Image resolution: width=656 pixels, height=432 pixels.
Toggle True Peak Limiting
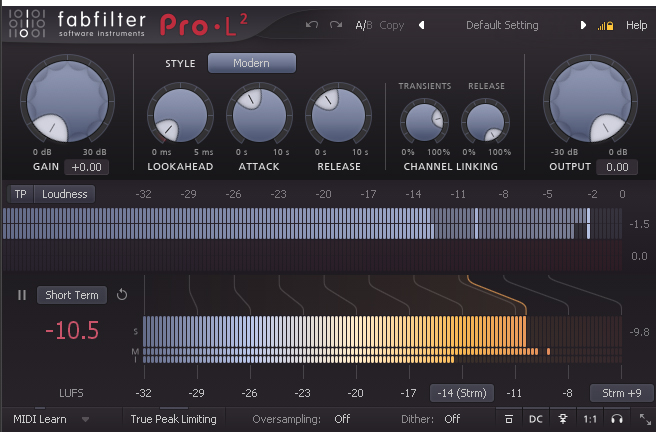coord(174,419)
